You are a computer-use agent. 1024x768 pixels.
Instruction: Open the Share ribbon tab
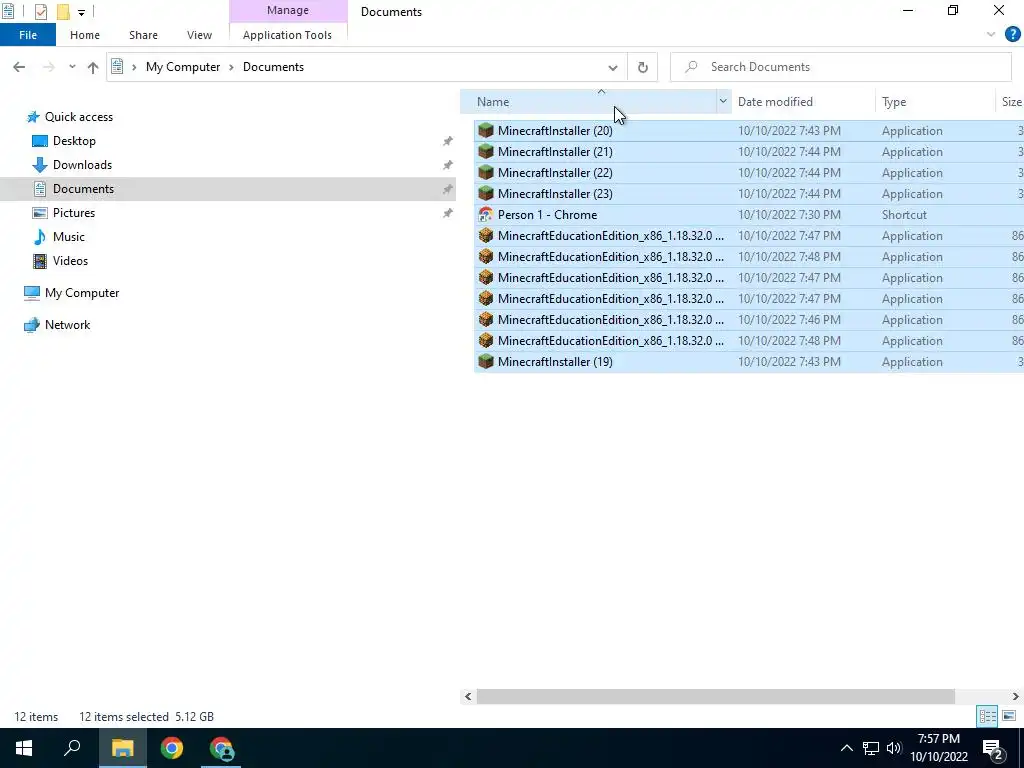coord(143,35)
